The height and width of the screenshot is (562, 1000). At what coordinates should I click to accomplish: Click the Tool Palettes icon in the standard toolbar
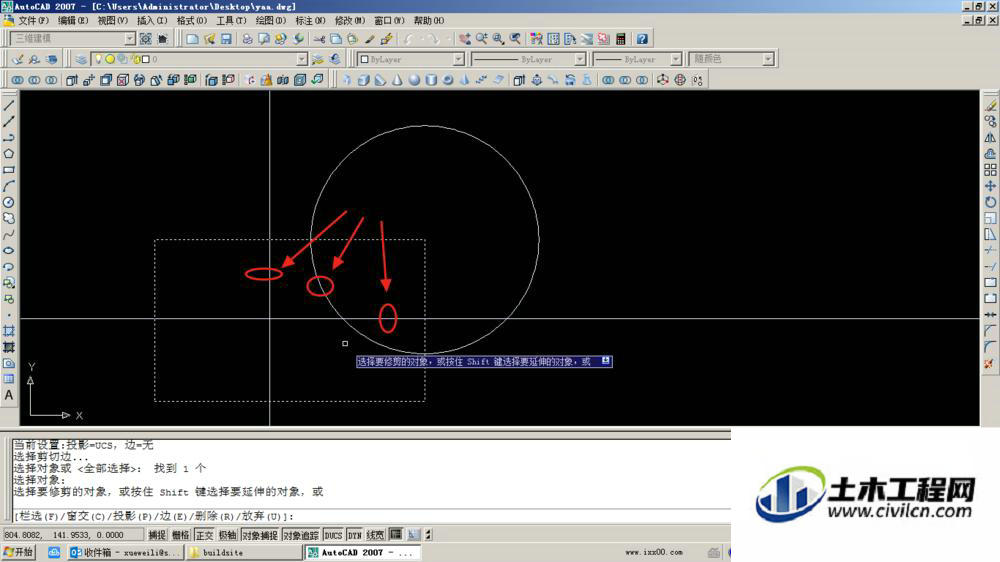click(x=570, y=39)
